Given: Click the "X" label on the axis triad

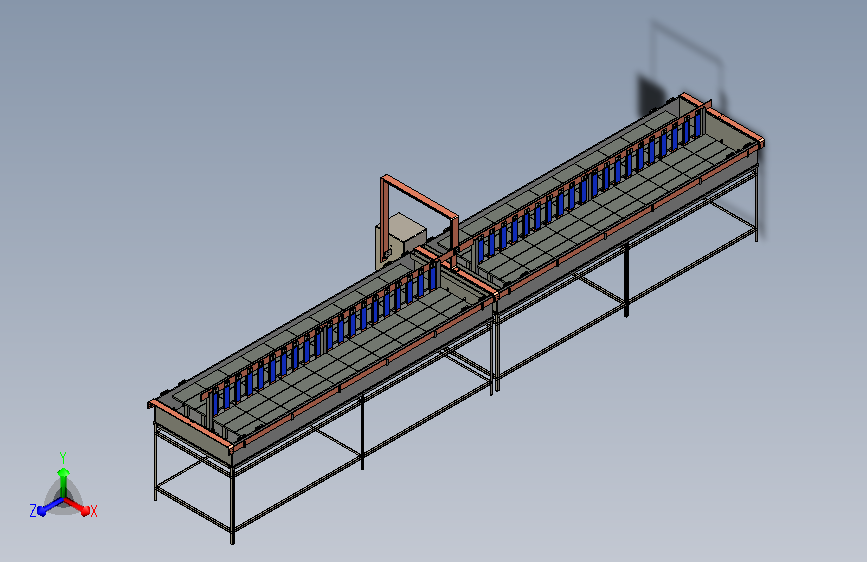Looking at the screenshot, I should (x=93, y=511).
